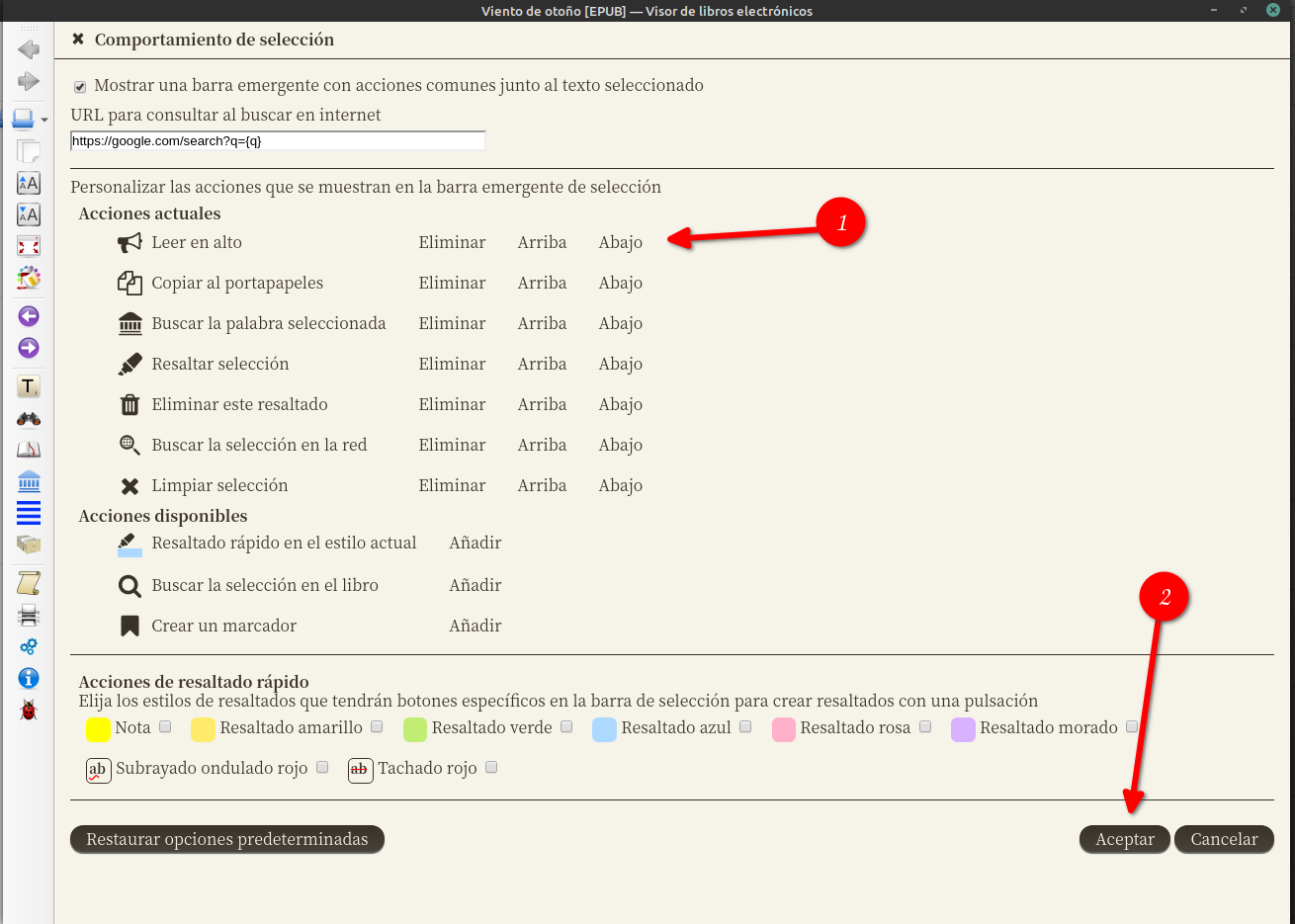
Task: Click the purple left-arrow circle icon
Action: [x=29, y=316]
